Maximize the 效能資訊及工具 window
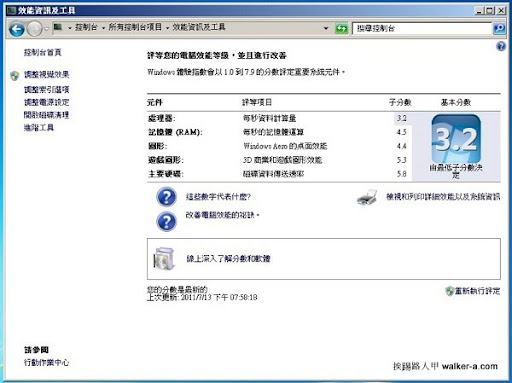This screenshot has width=512, height=383. [490, 11]
